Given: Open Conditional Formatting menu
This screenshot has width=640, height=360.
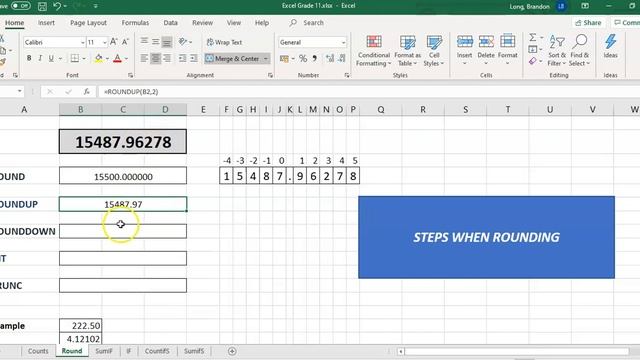Looking at the screenshot, I should 373,51.
